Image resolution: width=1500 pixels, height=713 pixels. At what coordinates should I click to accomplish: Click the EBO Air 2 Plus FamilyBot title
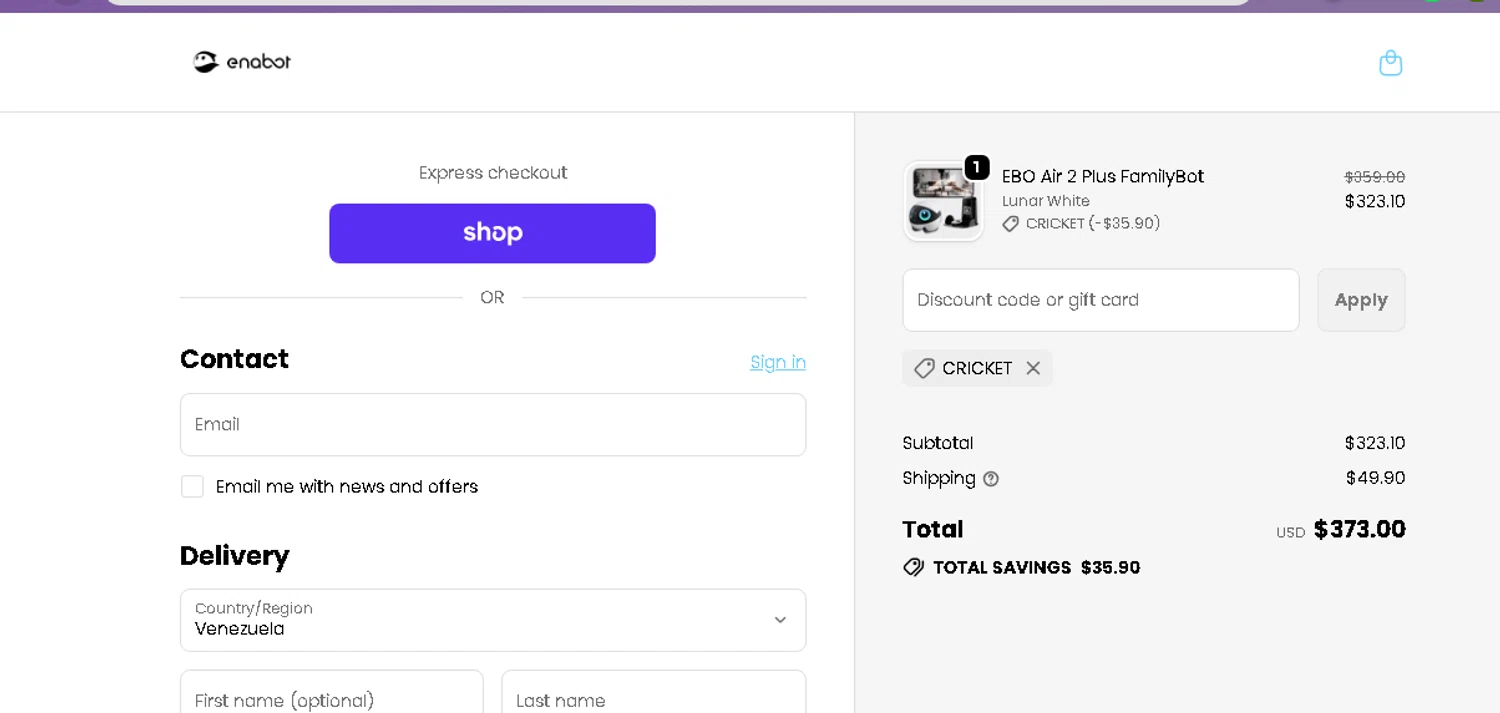point(1103,176)
